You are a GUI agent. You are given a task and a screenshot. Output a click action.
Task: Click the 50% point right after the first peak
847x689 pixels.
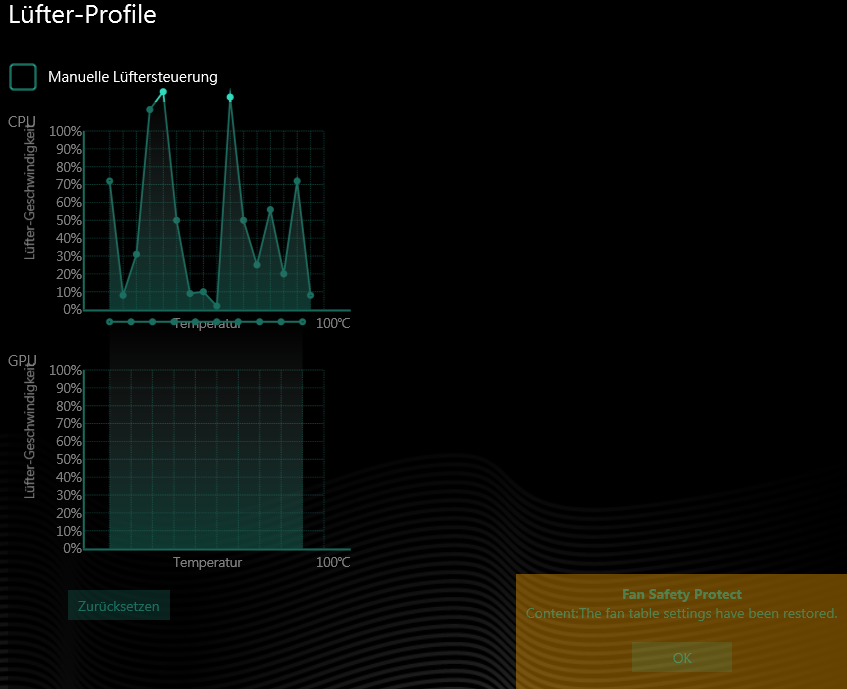click(x=177, y=220)
